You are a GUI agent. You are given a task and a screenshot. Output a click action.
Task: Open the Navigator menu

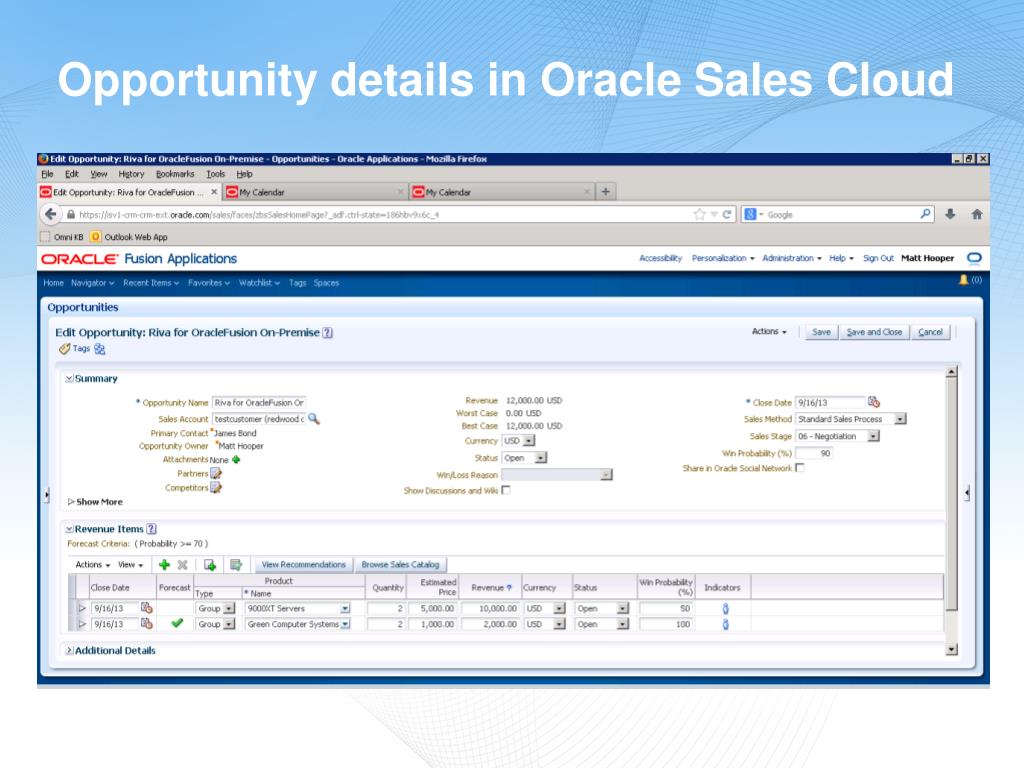[x=92, y=283]
